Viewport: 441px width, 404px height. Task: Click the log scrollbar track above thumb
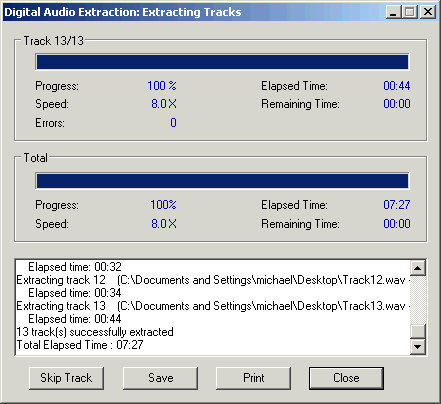418,299
